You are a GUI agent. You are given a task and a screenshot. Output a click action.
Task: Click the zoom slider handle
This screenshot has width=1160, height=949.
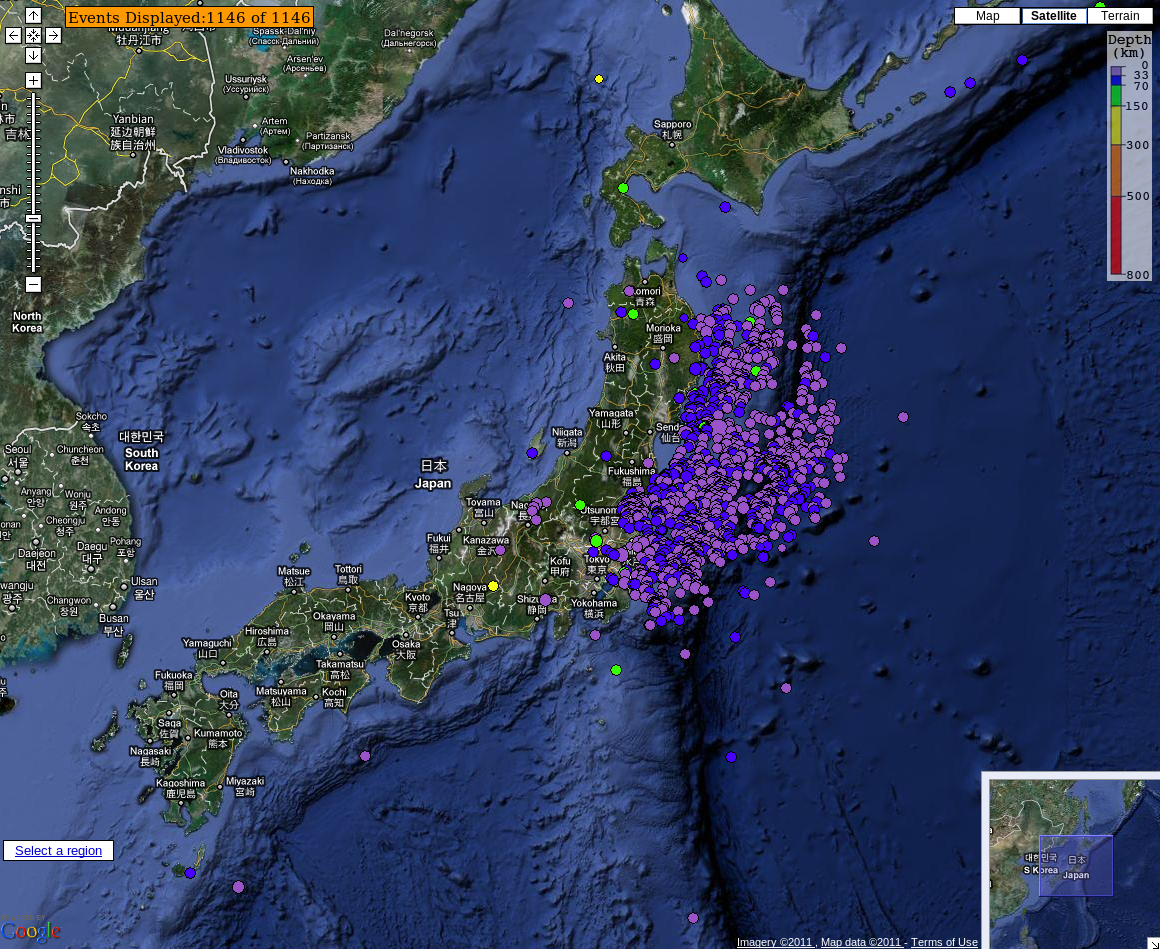(x=33, y=218)
